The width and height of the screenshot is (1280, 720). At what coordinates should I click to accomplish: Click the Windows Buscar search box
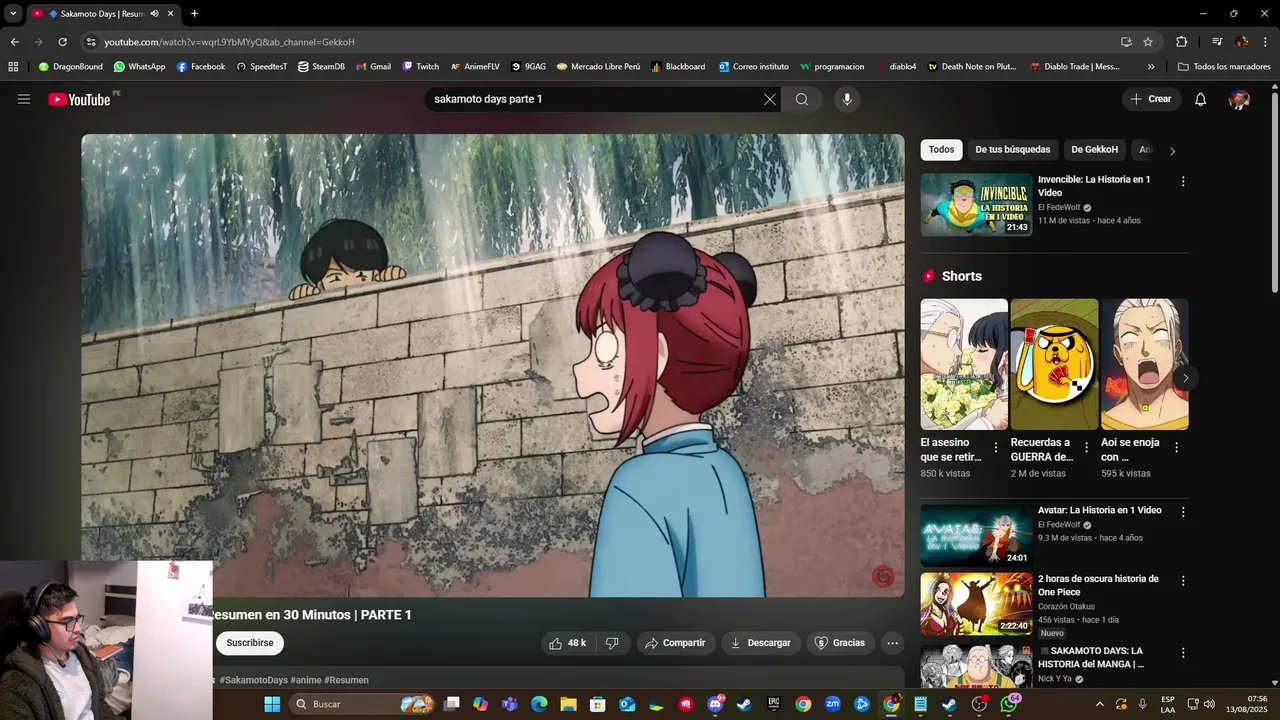coord(364,704)
